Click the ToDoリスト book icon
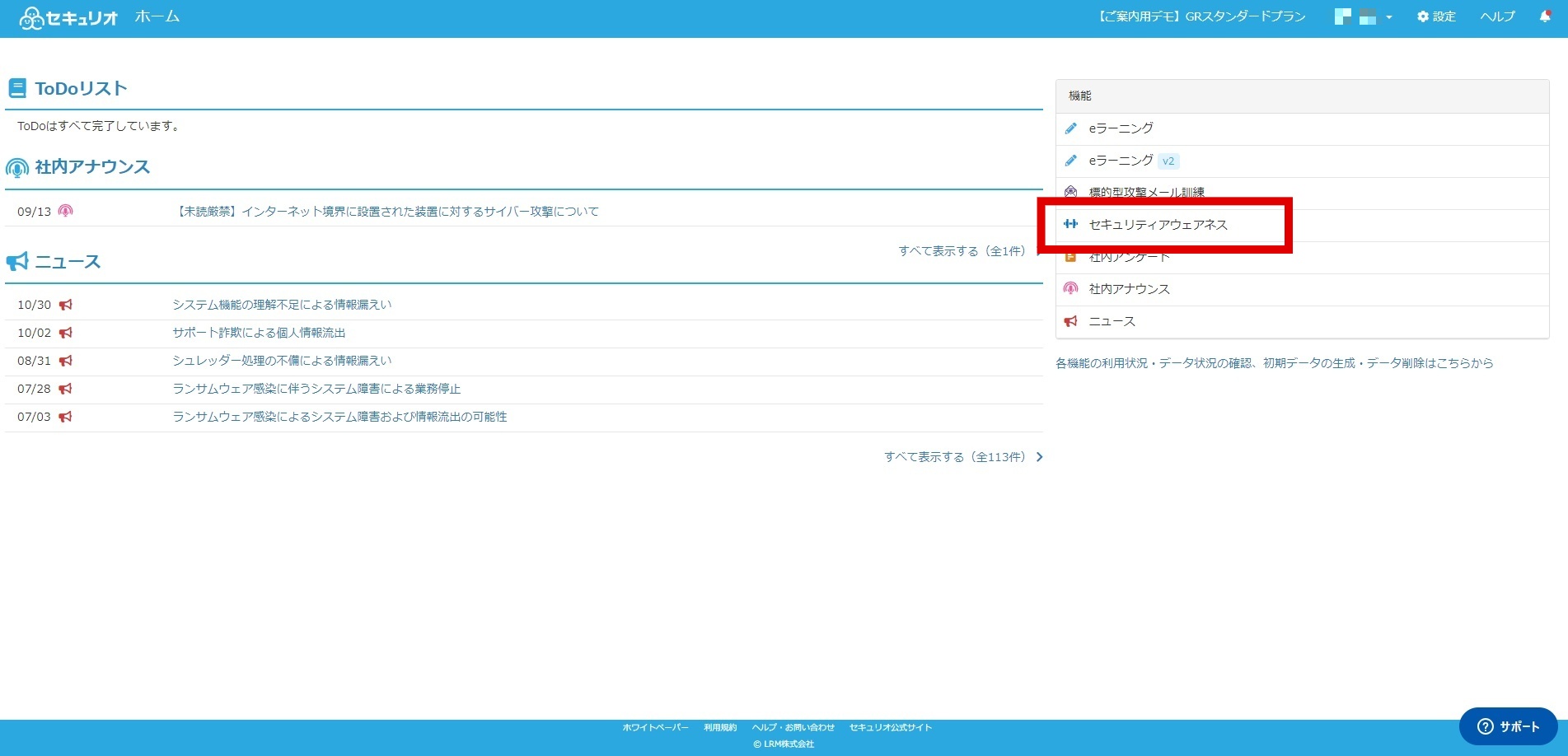The width and height of the screenshot is (1568, 756). click(x=17, y=88)
